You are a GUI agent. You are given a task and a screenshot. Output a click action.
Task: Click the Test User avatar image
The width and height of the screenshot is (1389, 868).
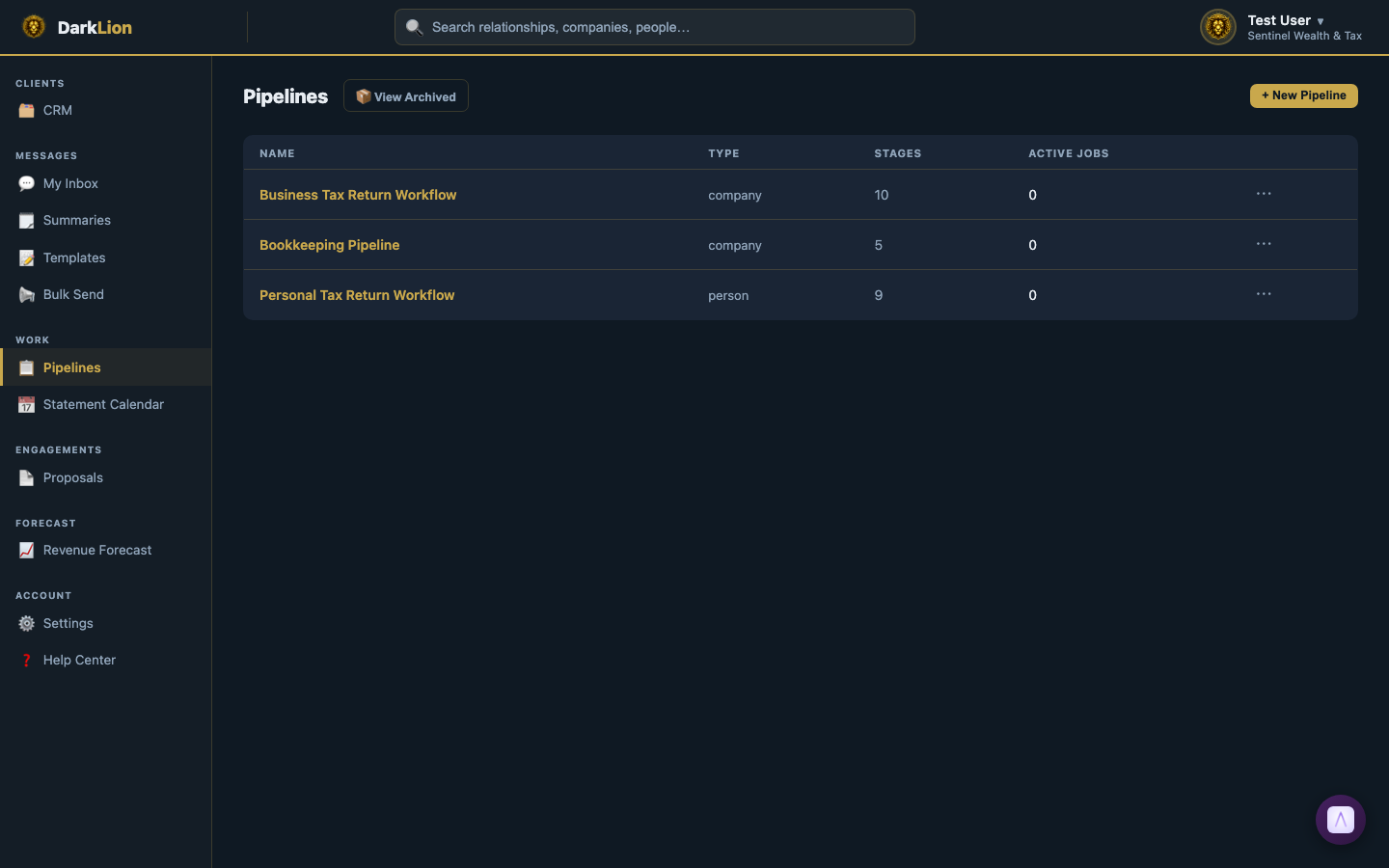pos(1218,27)
